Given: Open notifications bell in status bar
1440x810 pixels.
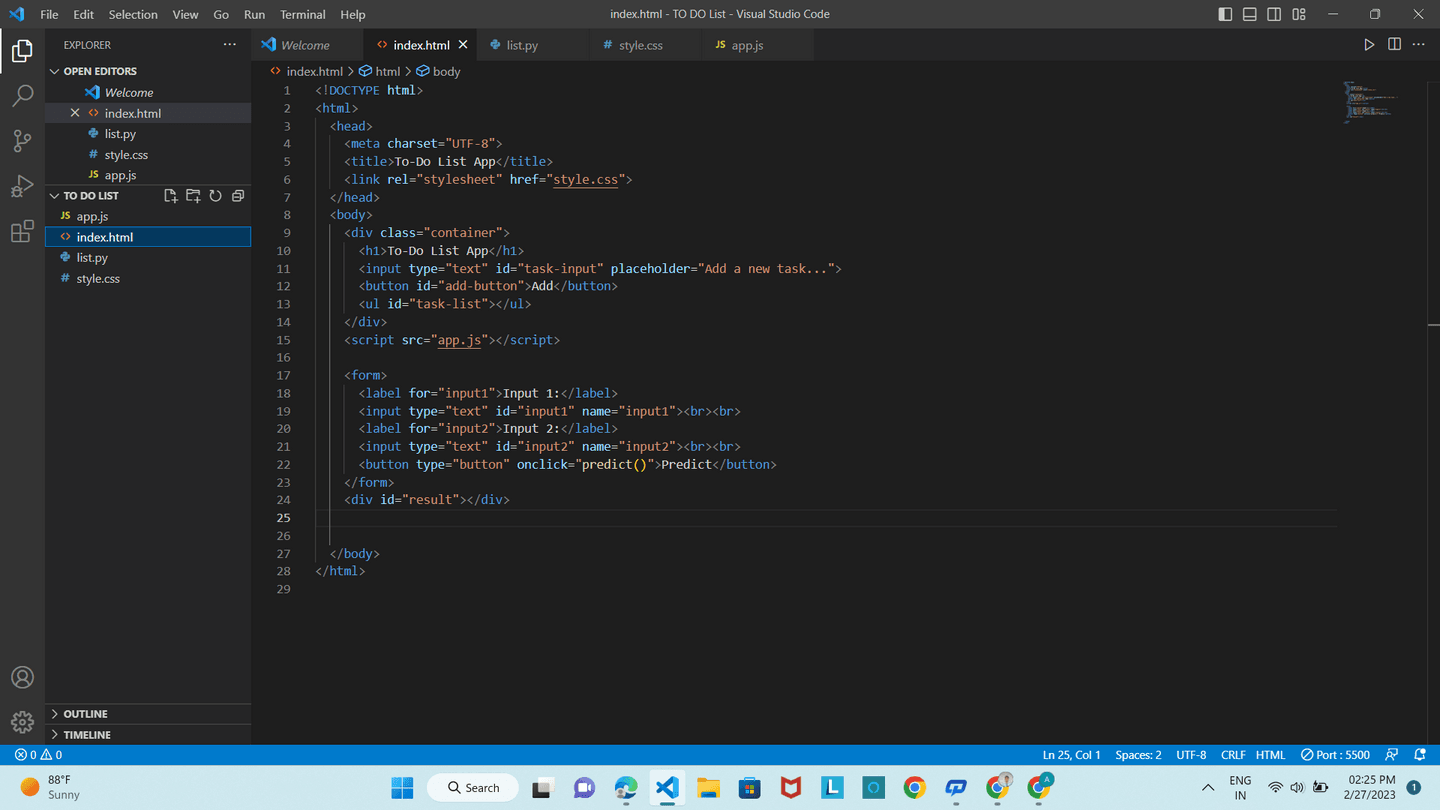Looking at the screenshot, I should 1420,755.
